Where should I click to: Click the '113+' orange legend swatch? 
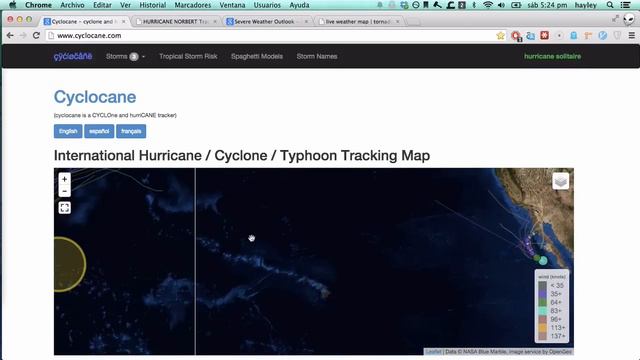pyautogui.click(x=542, y=328)
